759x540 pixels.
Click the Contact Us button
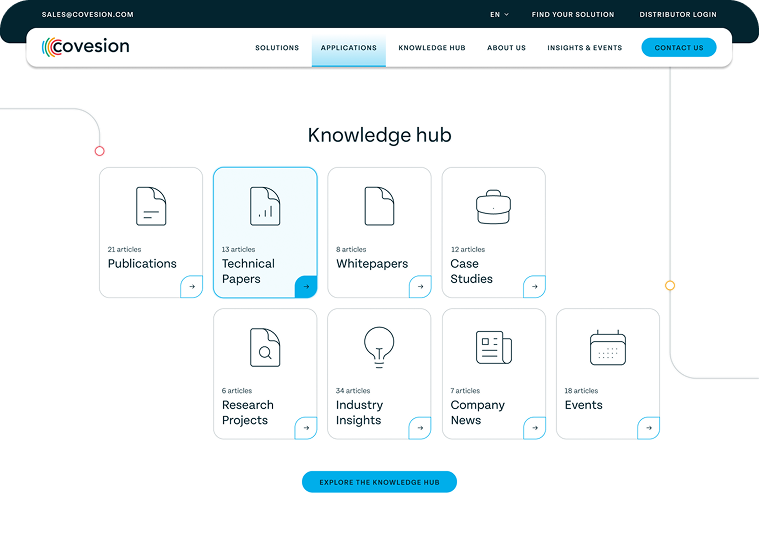pos(679,47)
